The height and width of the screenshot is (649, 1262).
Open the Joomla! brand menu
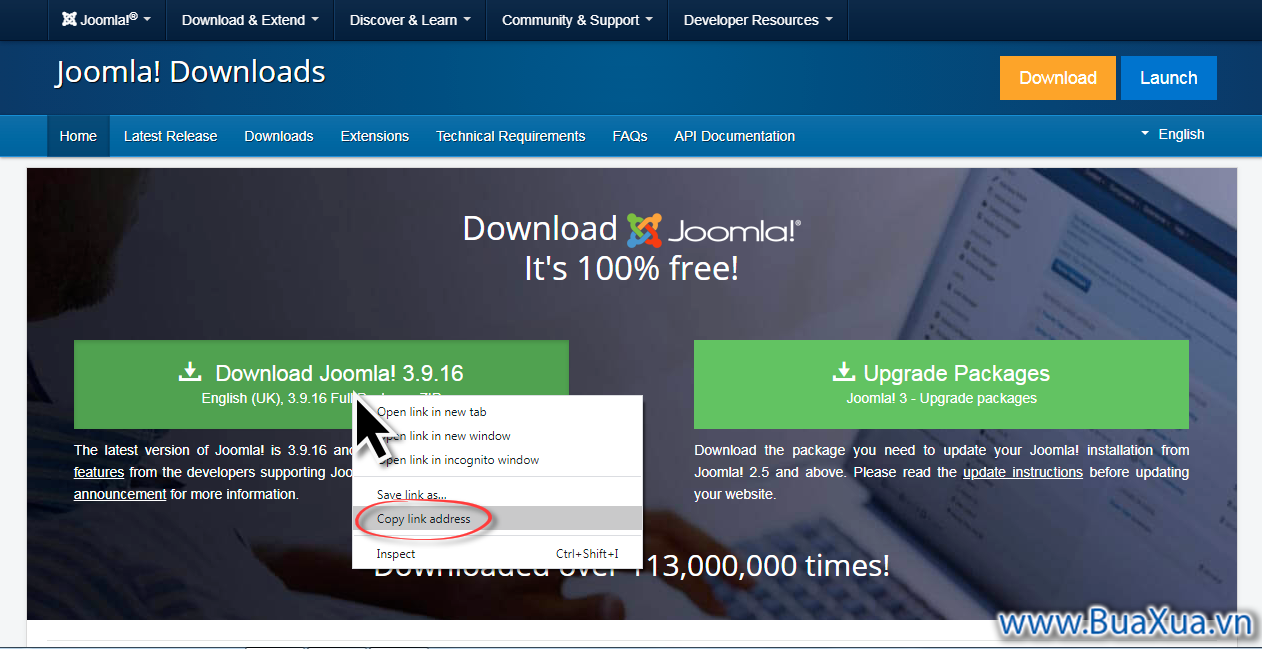(x=106, y=20)
